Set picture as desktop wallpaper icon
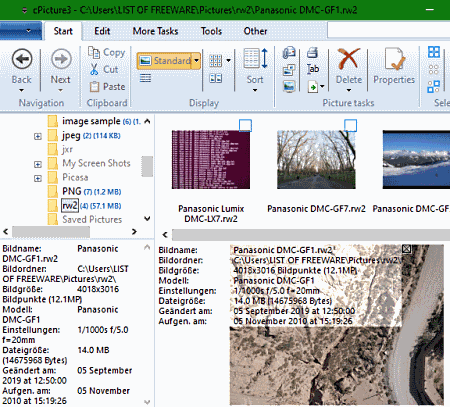 289,87
